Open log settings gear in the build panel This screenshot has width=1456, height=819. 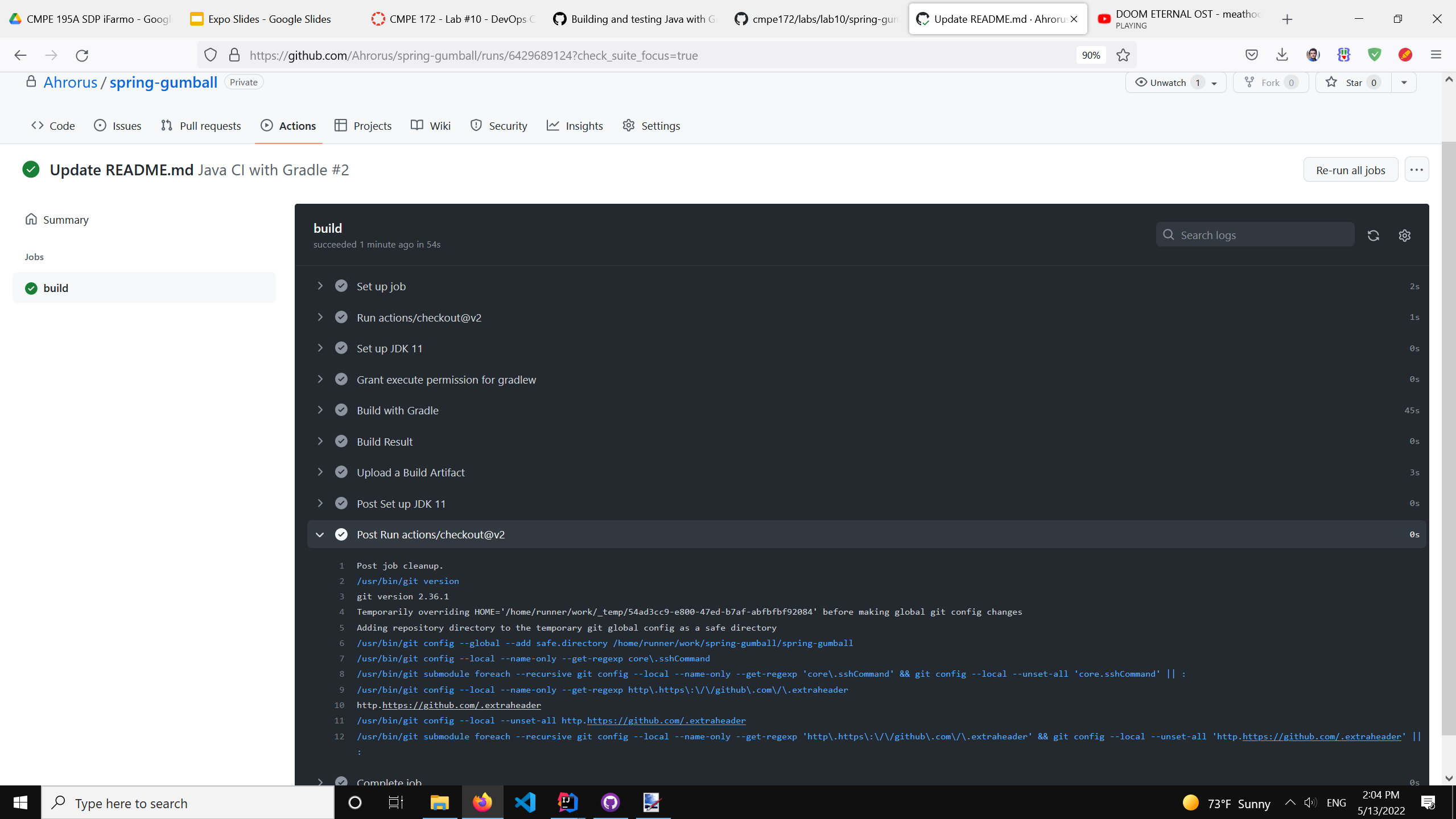(x=1404, y=235)
